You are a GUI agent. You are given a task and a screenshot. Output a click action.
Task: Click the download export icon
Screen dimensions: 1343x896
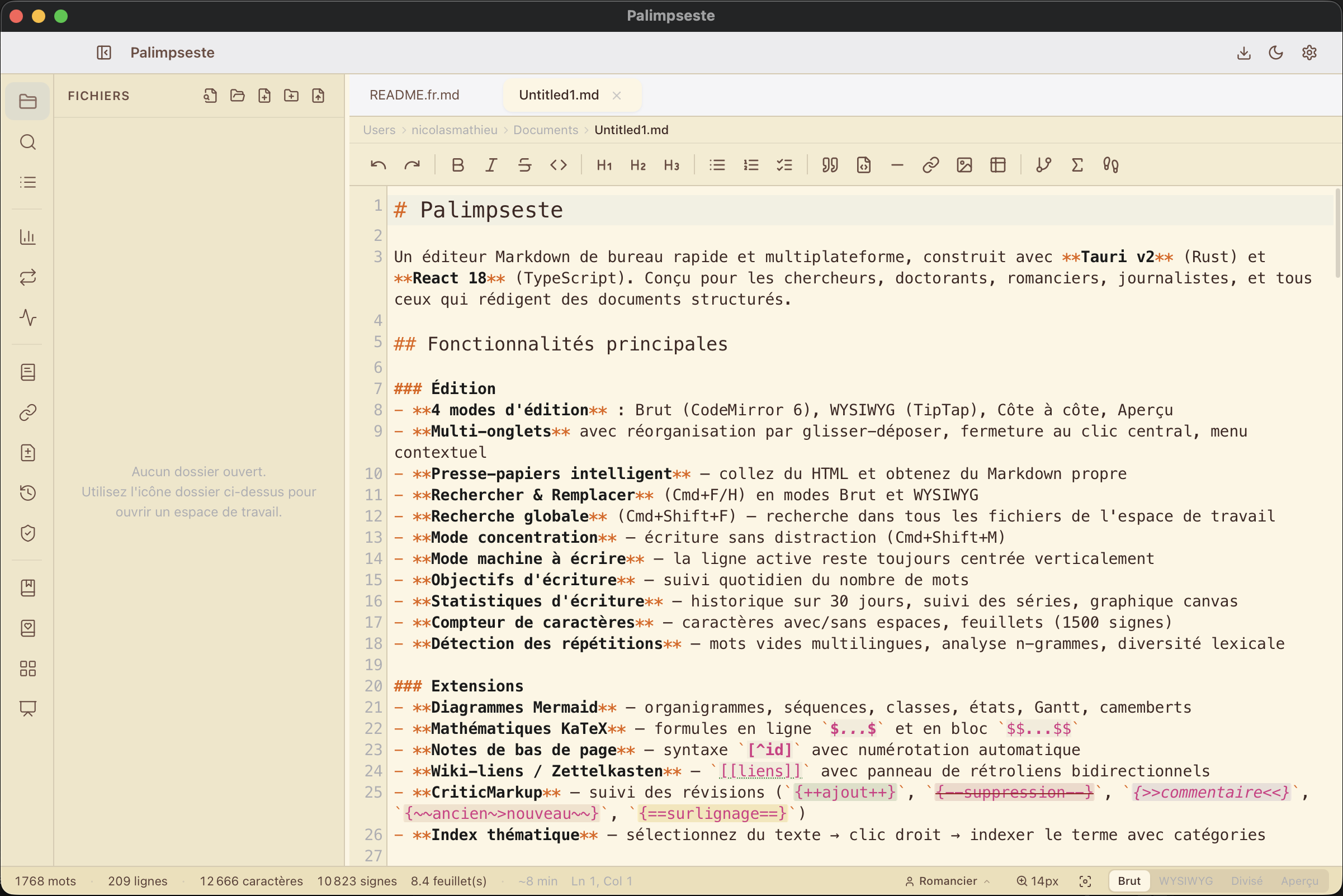pyautogui.click(x=1243, y=53)
